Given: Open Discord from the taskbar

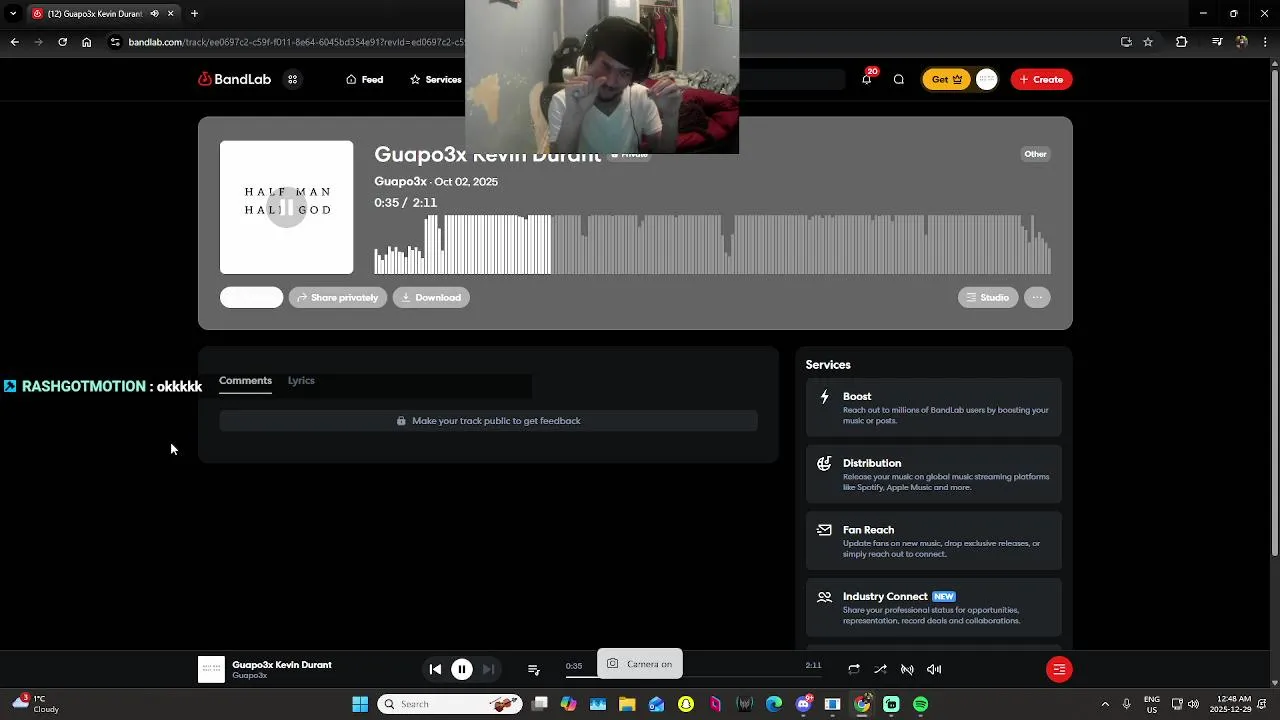Looking at the screenshot, I should [803, 704].
